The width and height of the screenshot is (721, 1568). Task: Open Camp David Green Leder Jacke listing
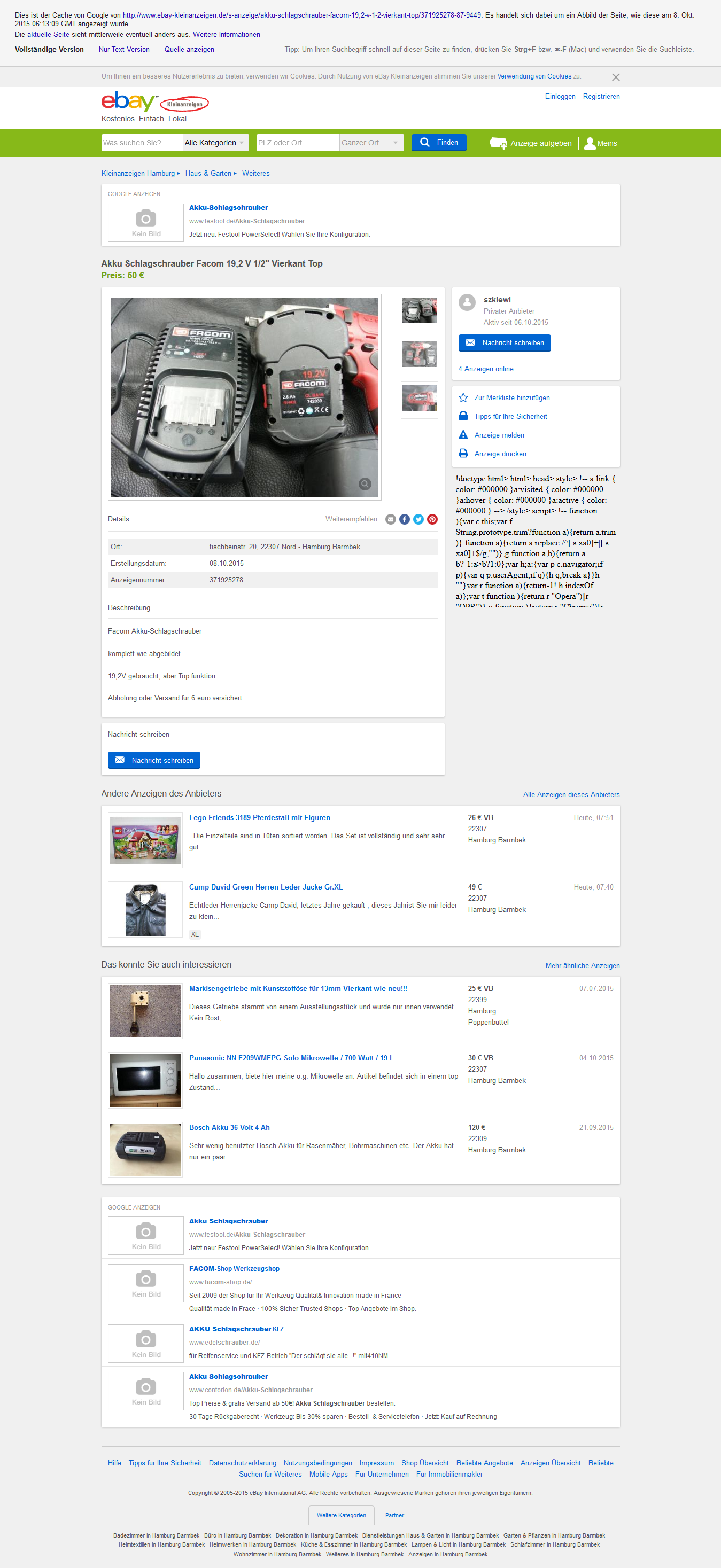(x=266, y=887)
